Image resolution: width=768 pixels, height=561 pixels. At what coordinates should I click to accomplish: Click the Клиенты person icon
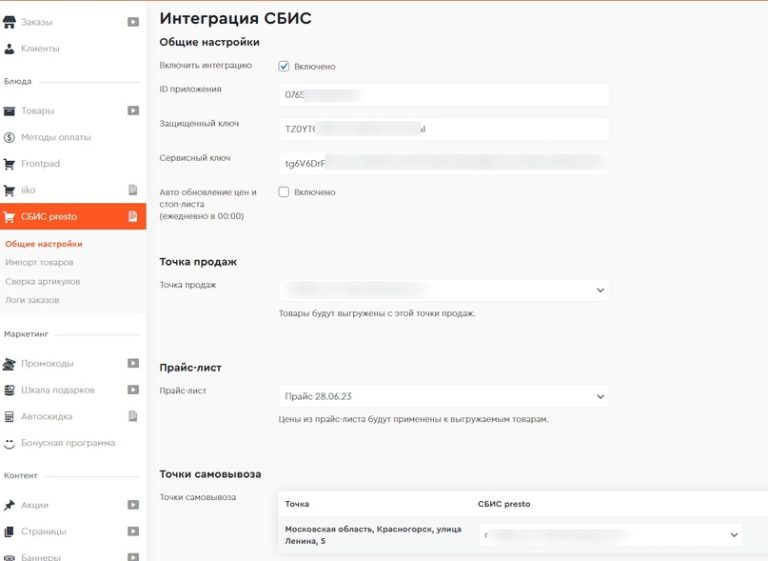(10, 48)
